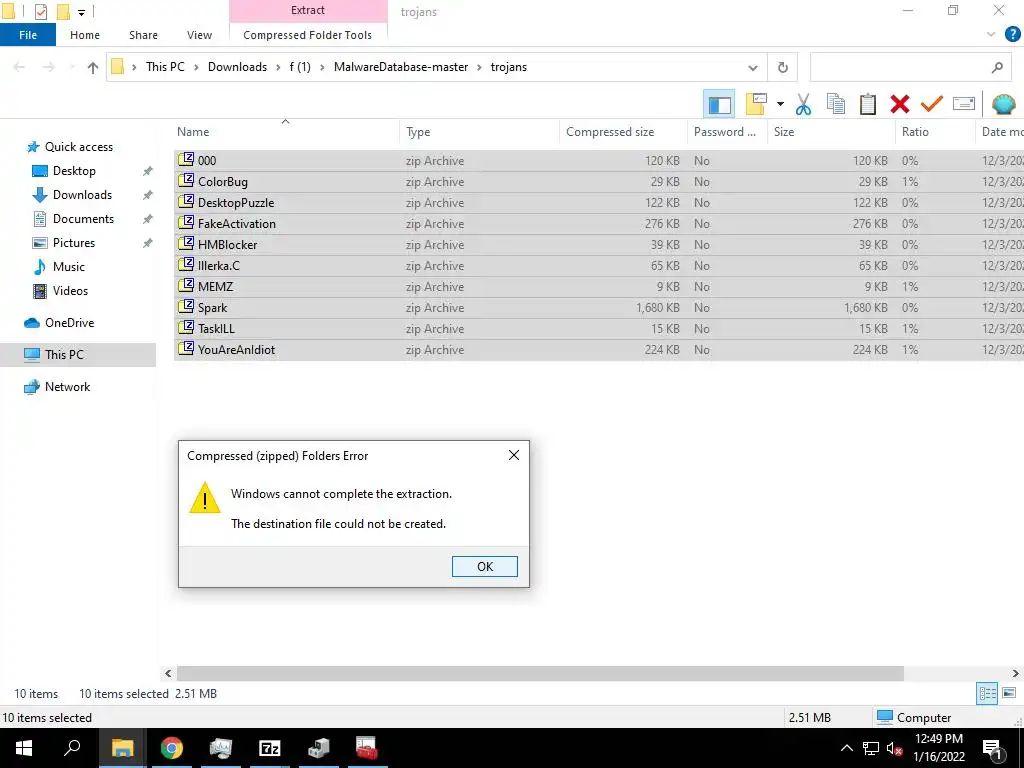1024x768 pixels.
Task: Expand the ribbon with the chevron
Action: [991, 34]
